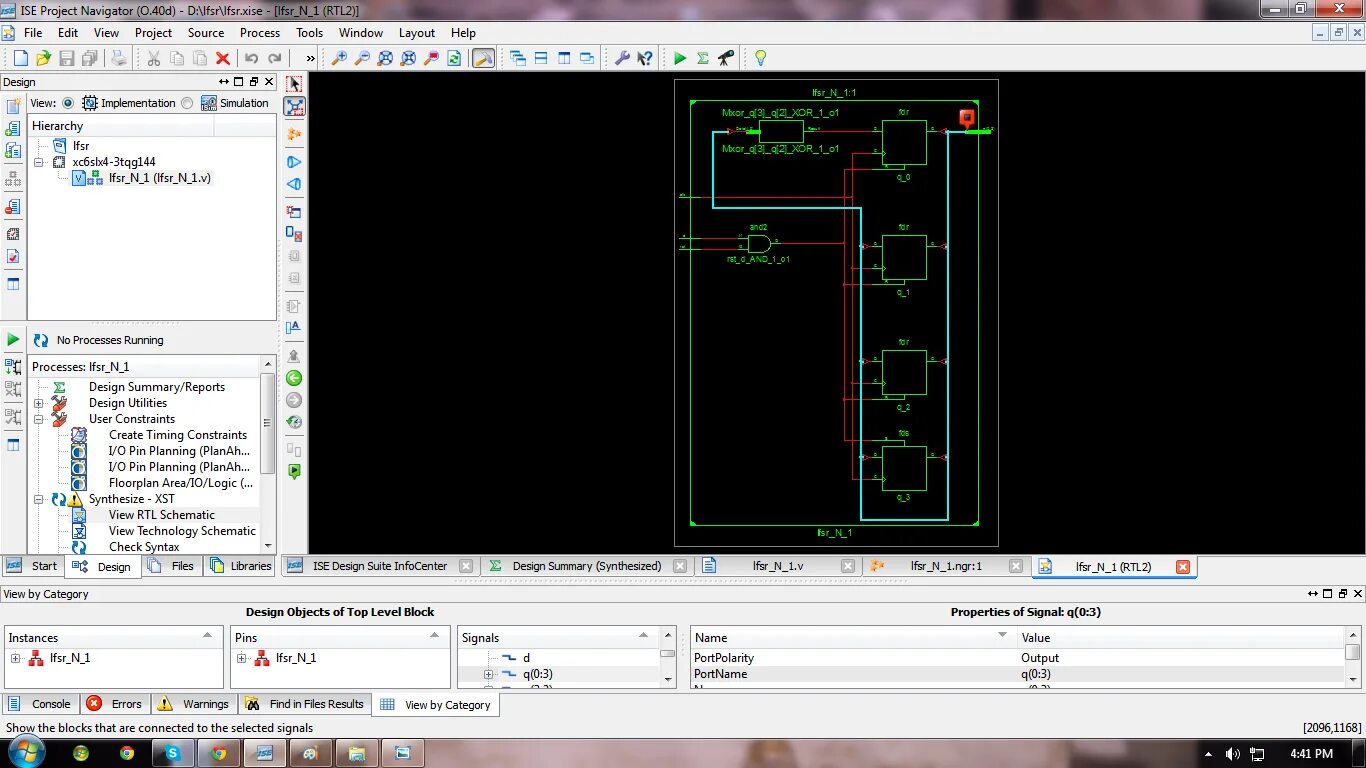Click the red Delete X toolbar icon

(x=223, y=58)
